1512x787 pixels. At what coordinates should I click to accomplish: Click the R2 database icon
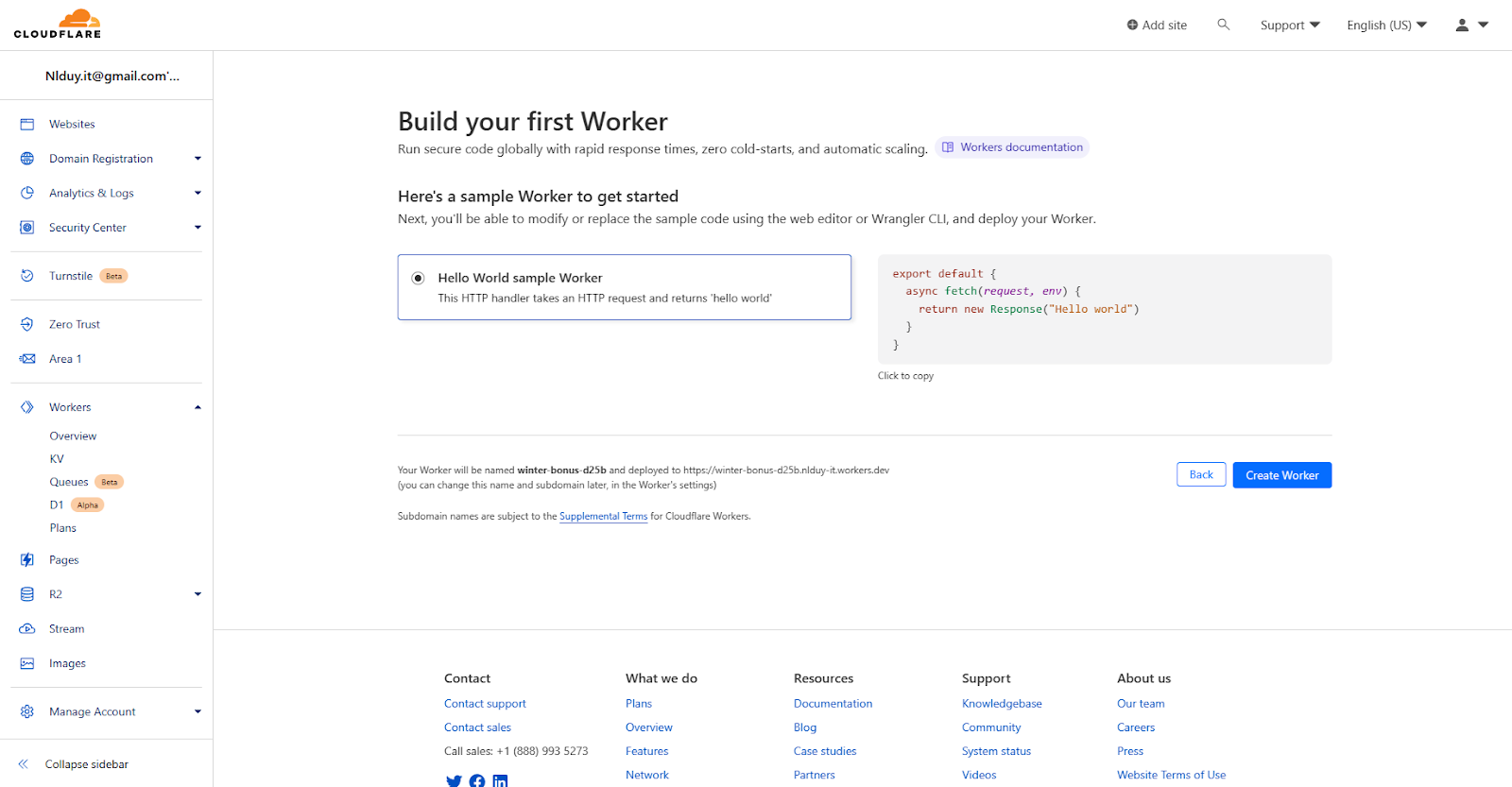(x=27, y=594)
